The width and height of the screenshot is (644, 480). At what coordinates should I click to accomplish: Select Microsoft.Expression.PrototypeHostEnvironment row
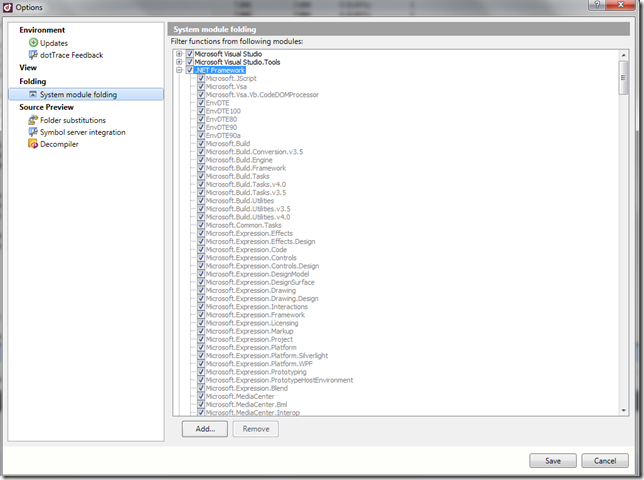tap(279, 380)
